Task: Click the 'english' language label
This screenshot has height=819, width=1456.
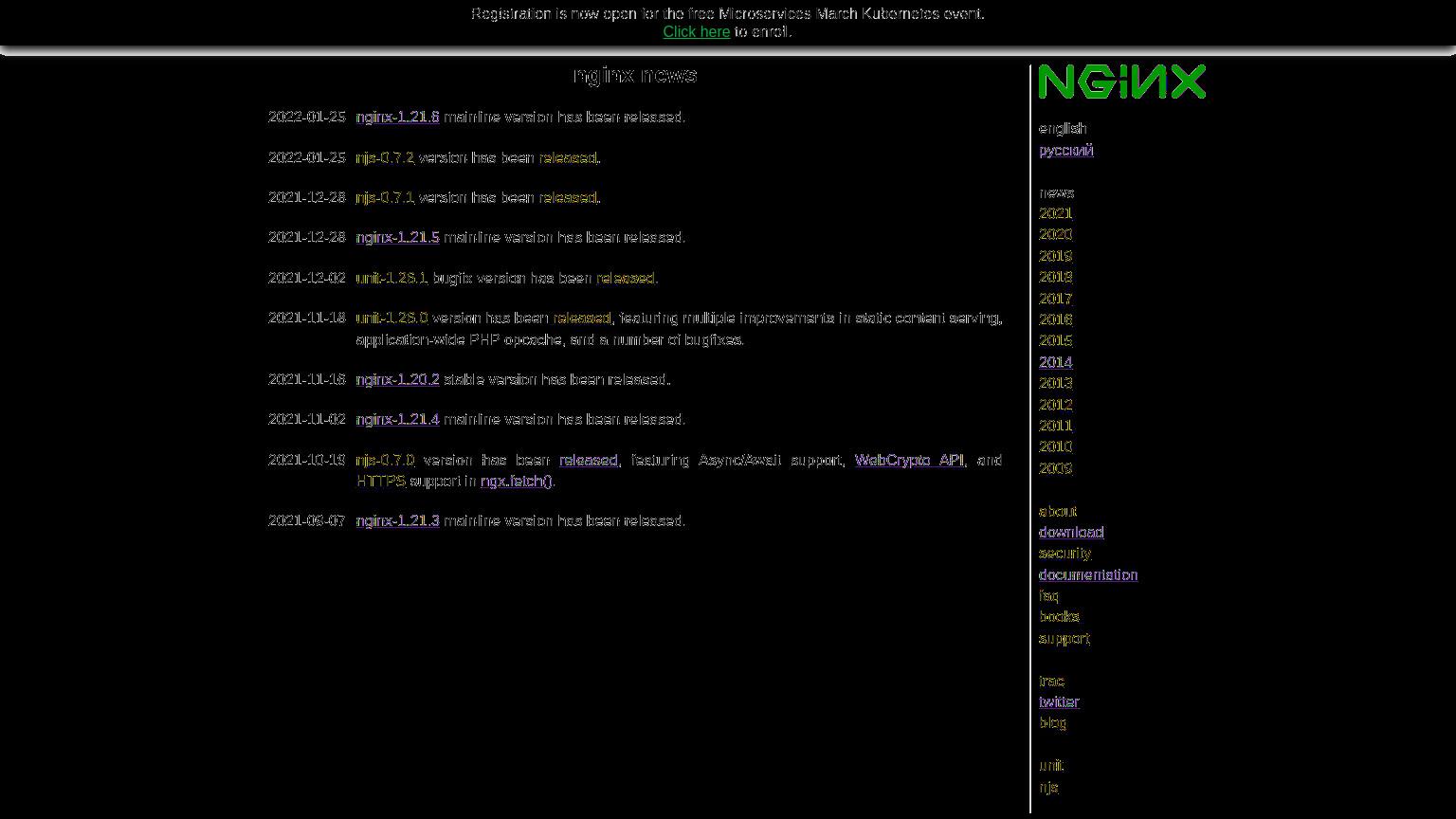Action: [x=1063, y=129]
